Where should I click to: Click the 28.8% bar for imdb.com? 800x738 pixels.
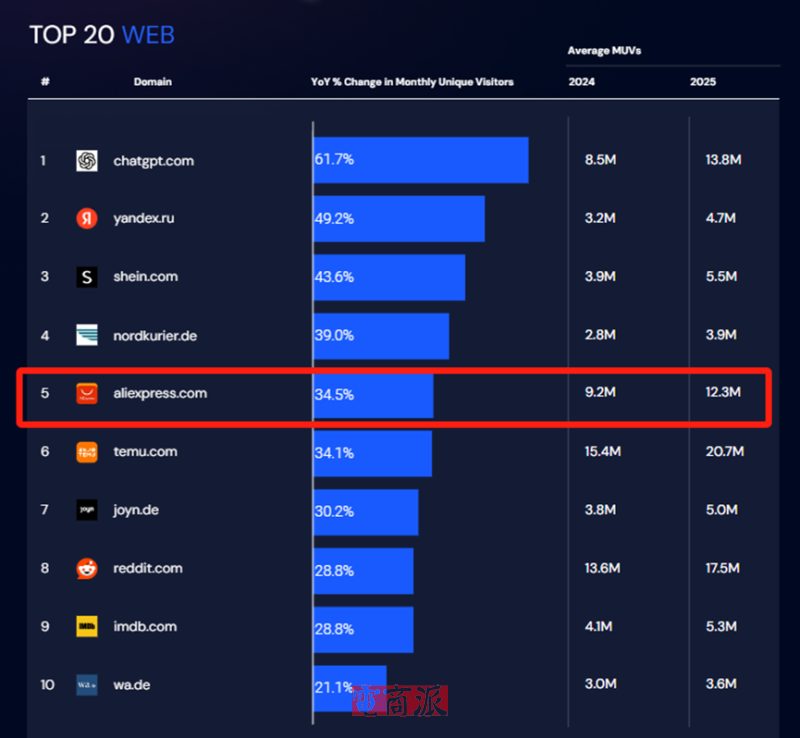click(x=363, y=629)
